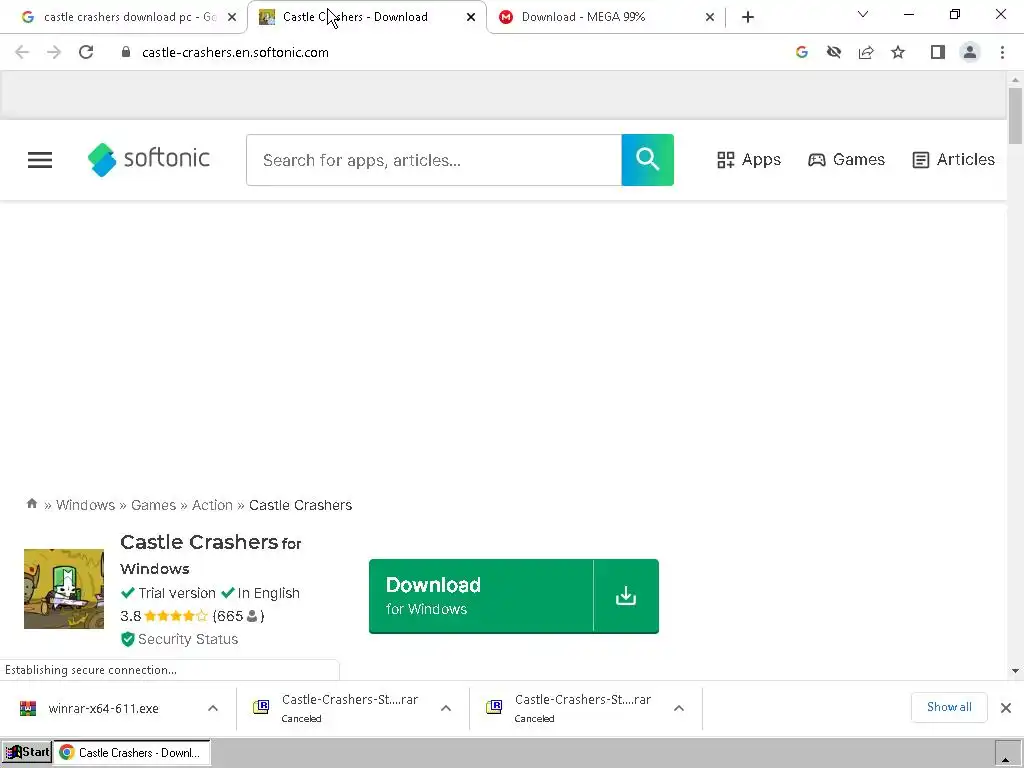Open the Chrome three-dot menu
The height and width of the screenshot is (768, 1024).
coord(1002,52)
